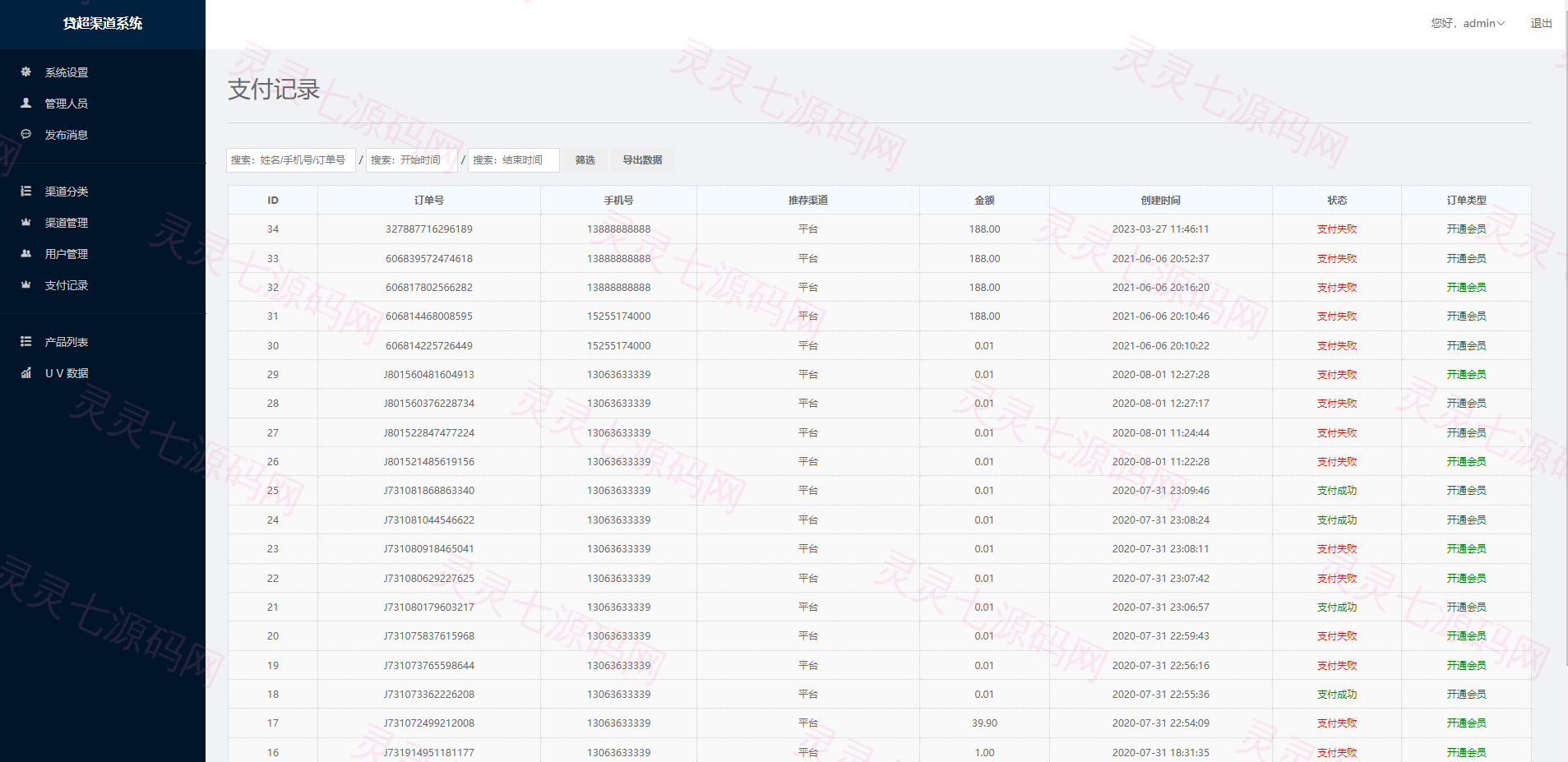Focus the 开始时间 start time field
This screenshot has height=762, width=1568.
[412, 160]
